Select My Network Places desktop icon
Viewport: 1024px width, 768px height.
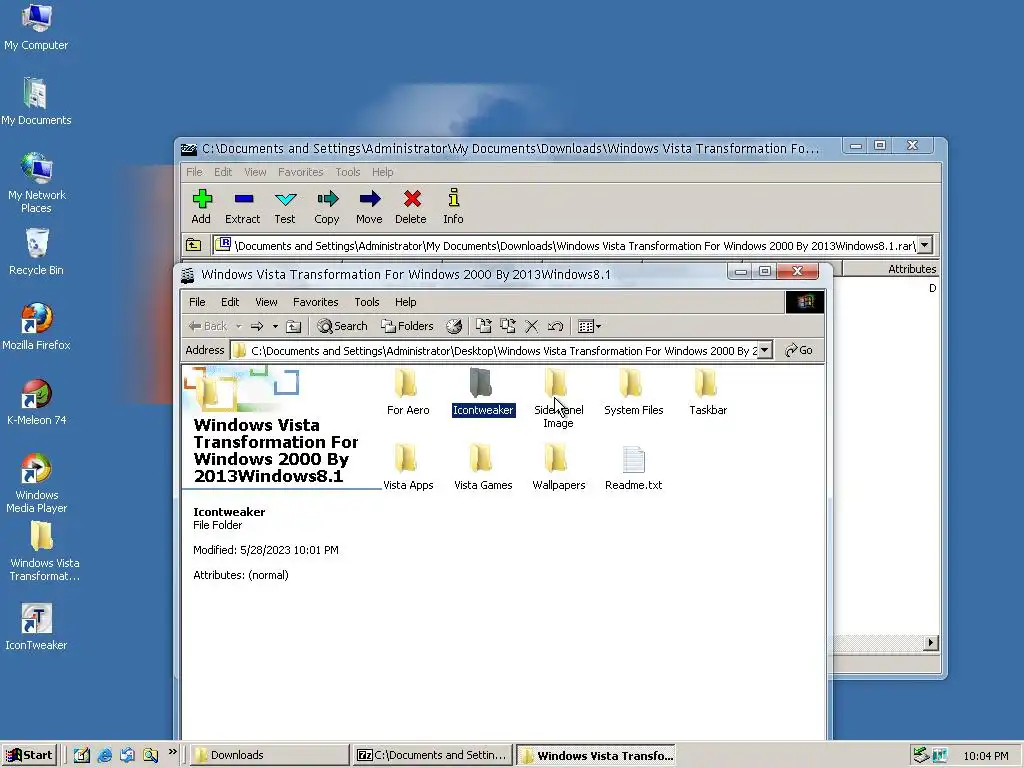pos(37,183)
